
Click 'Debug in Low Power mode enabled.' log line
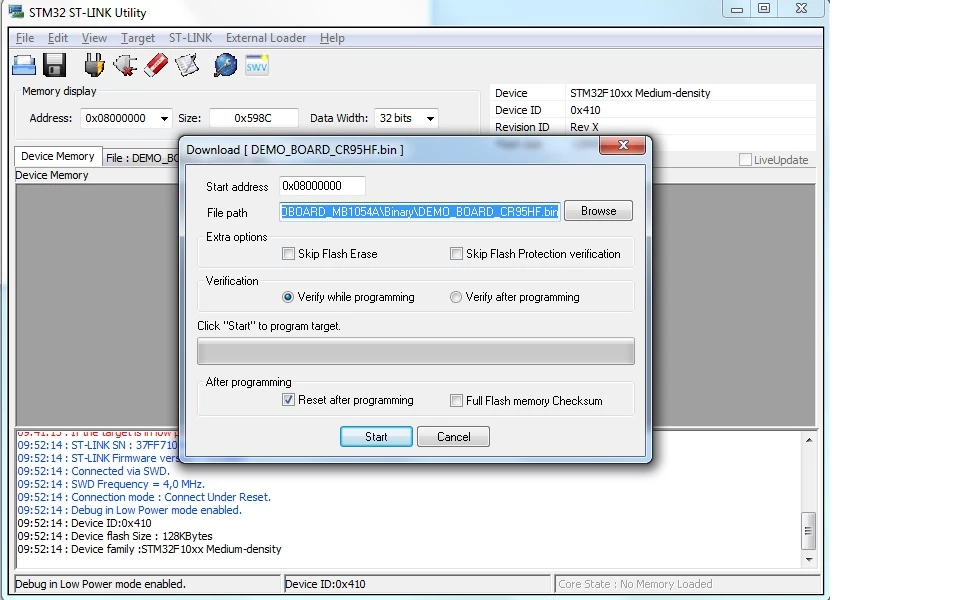(130, 510)
